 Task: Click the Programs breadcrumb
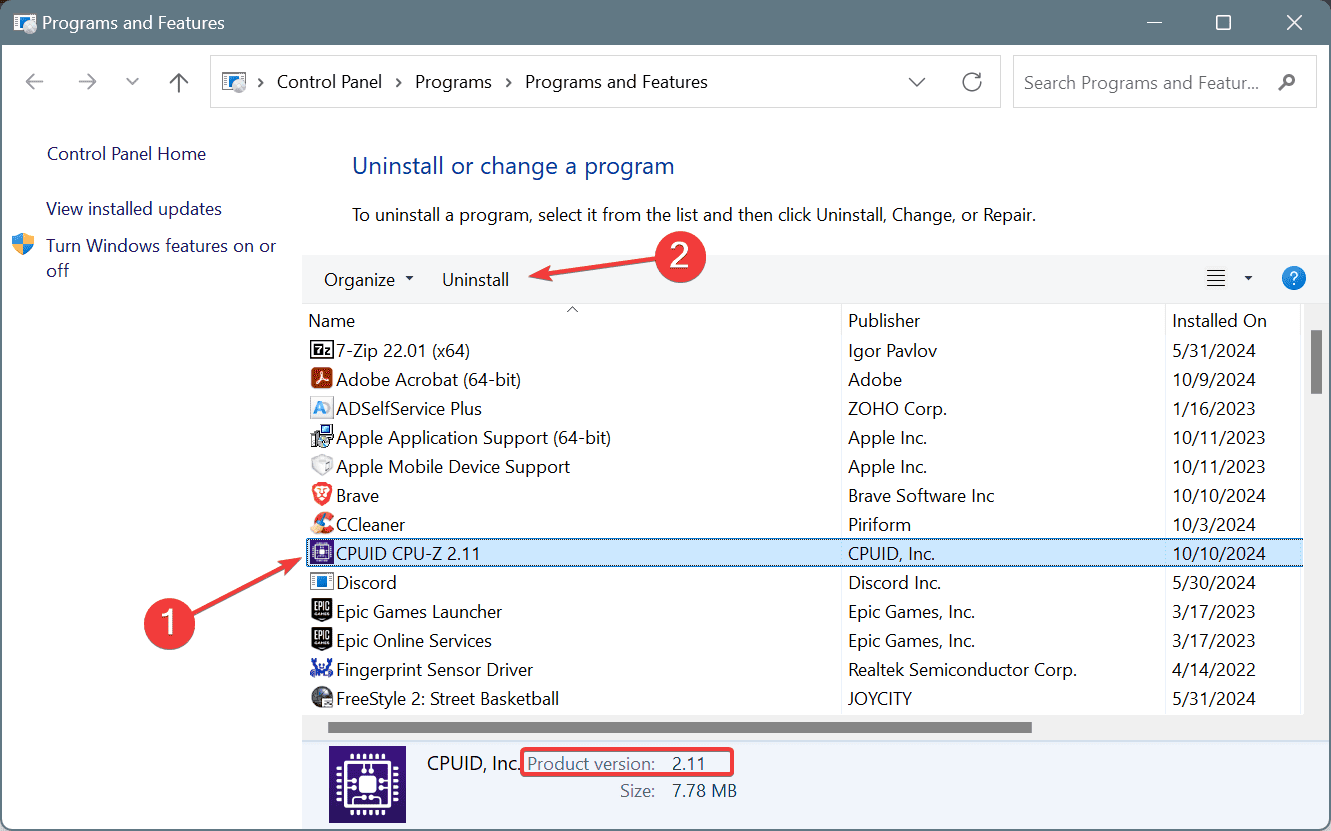click(453, 82)
